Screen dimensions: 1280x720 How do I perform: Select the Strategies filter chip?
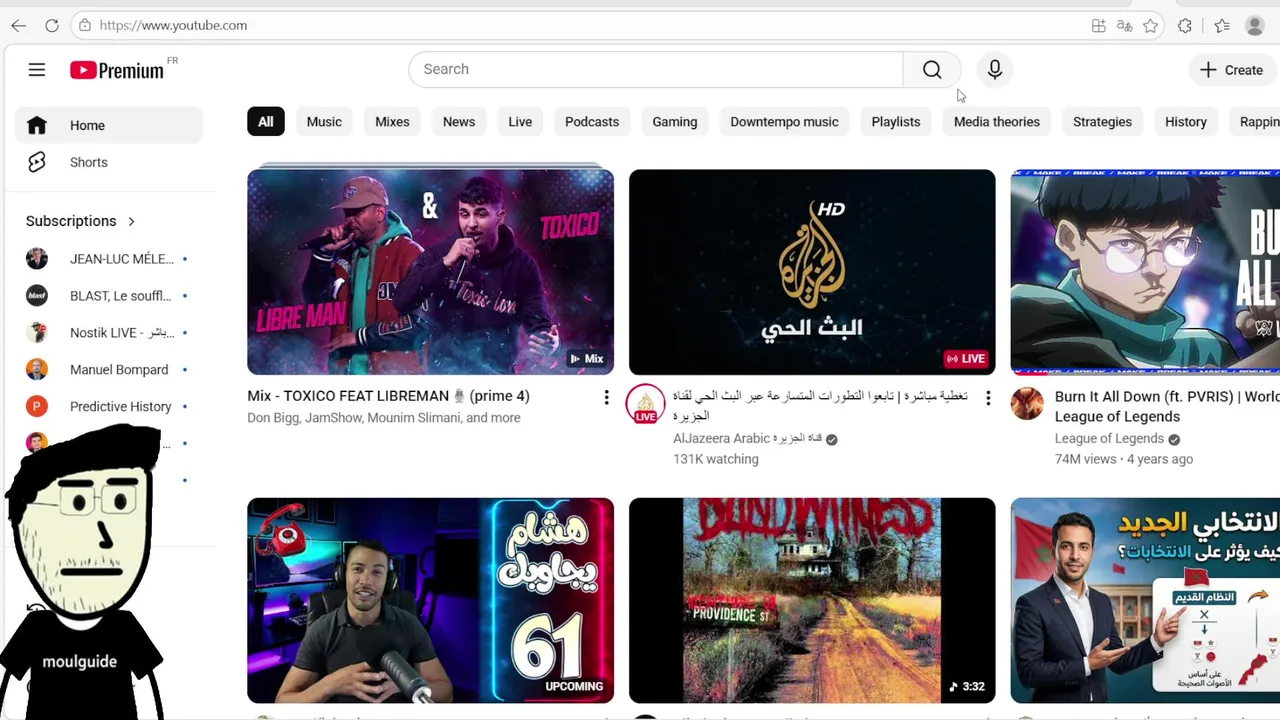click(1102, 122)
